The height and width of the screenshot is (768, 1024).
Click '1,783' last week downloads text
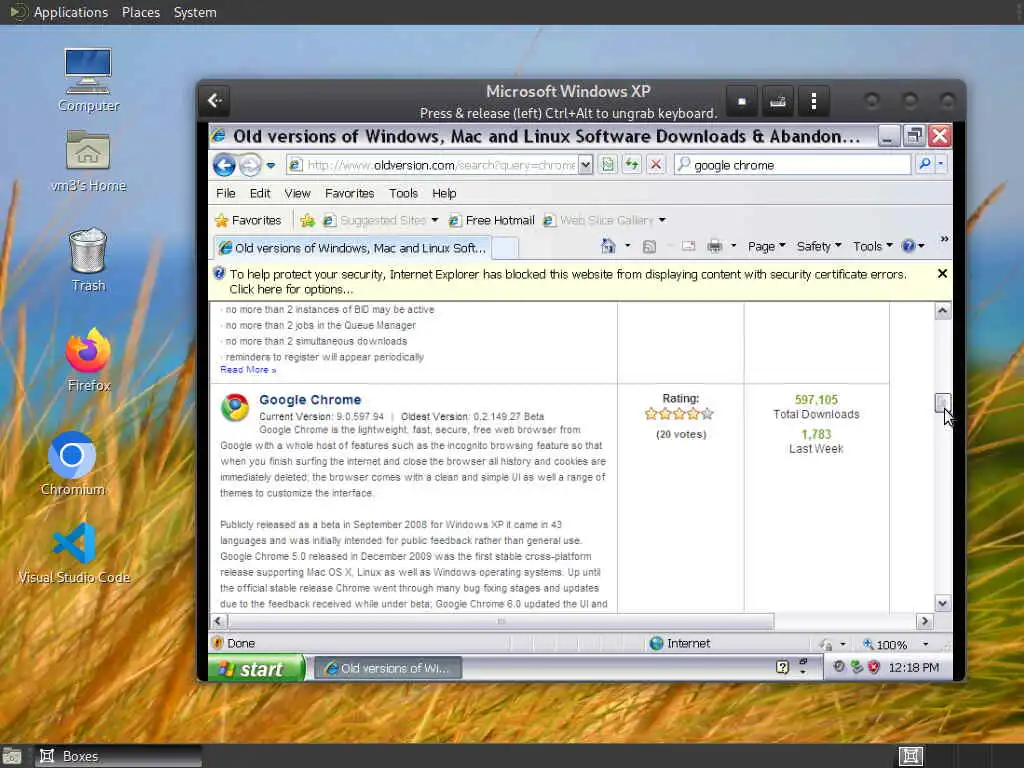click(816, 434)
